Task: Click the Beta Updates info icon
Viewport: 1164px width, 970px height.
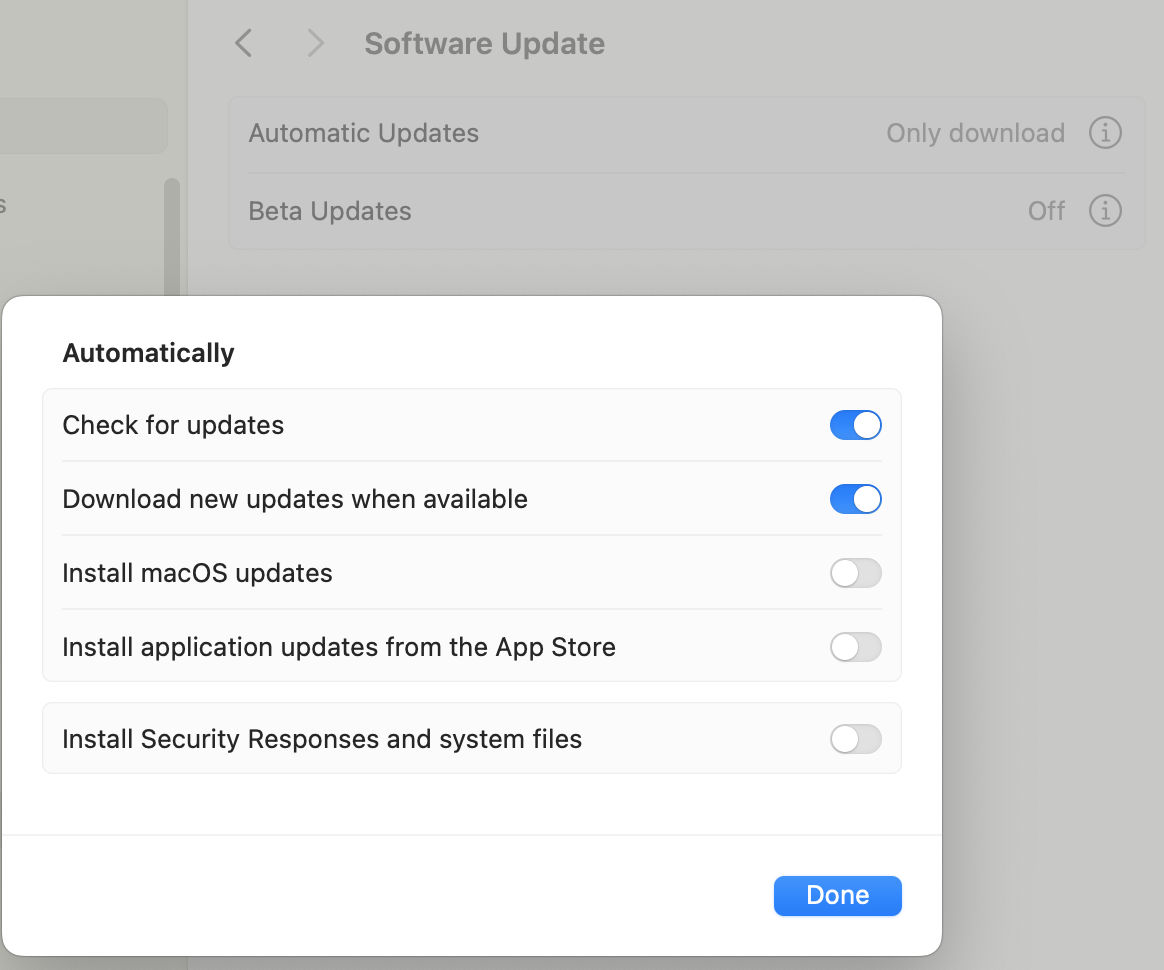Action: [1105, 211]
